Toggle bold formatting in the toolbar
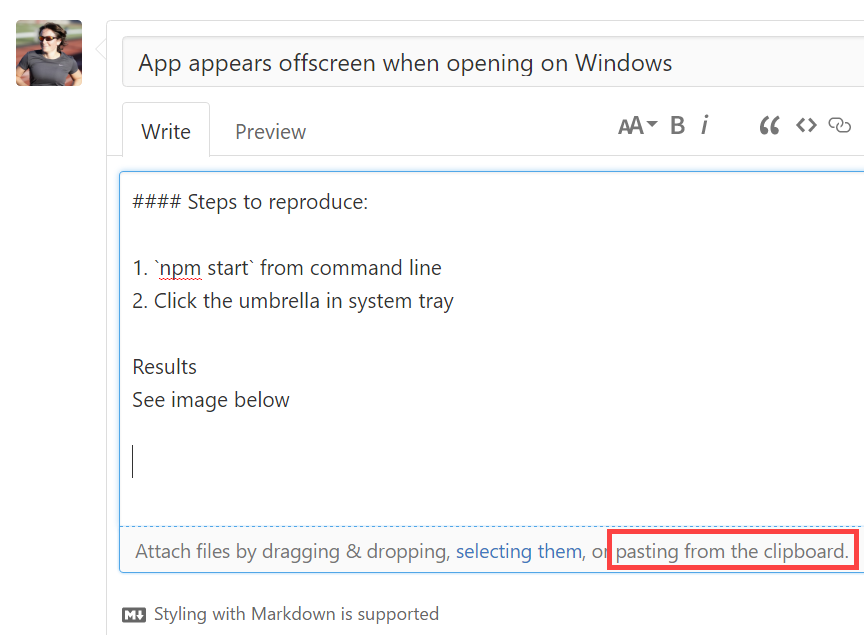This screenshot has height=635, width=864. 677,126
